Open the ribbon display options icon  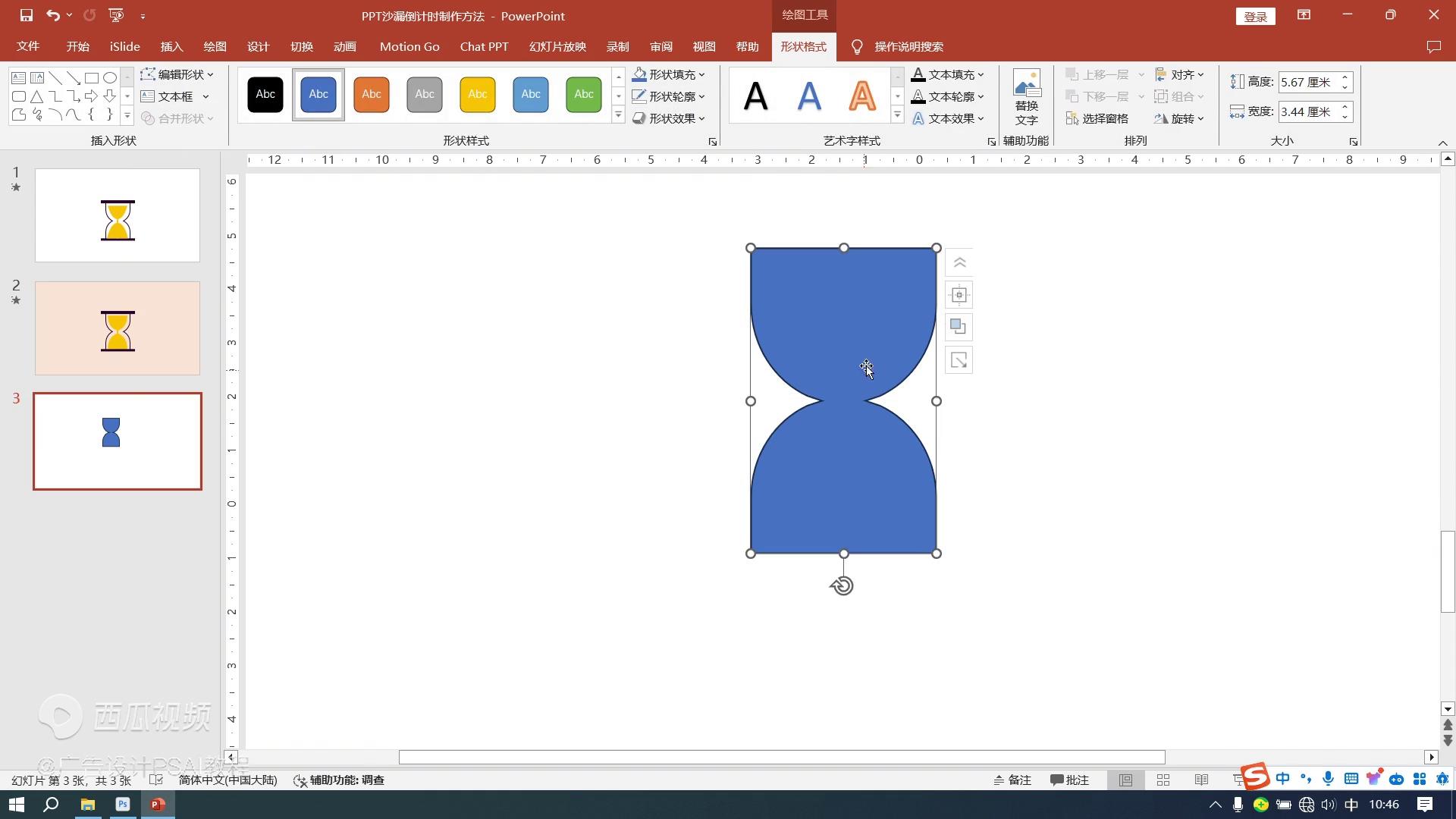[x=1304, y=15]
